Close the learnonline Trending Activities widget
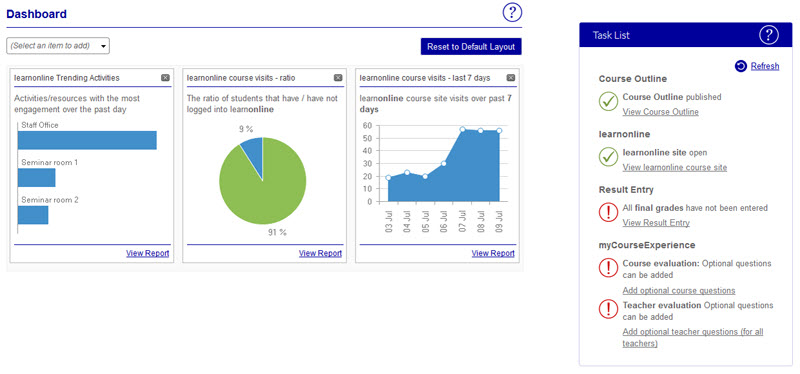The height and width of the screenshot is (374, 800). pyautogui.click(x=165, y=78)
